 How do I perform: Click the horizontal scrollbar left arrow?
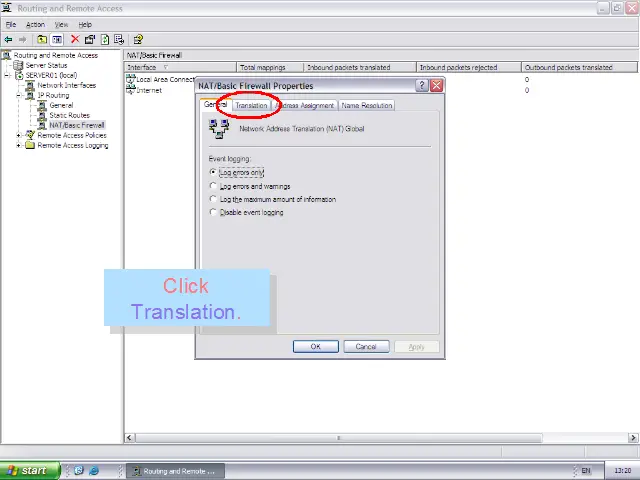pyautogui.click(x=129, y=438)
